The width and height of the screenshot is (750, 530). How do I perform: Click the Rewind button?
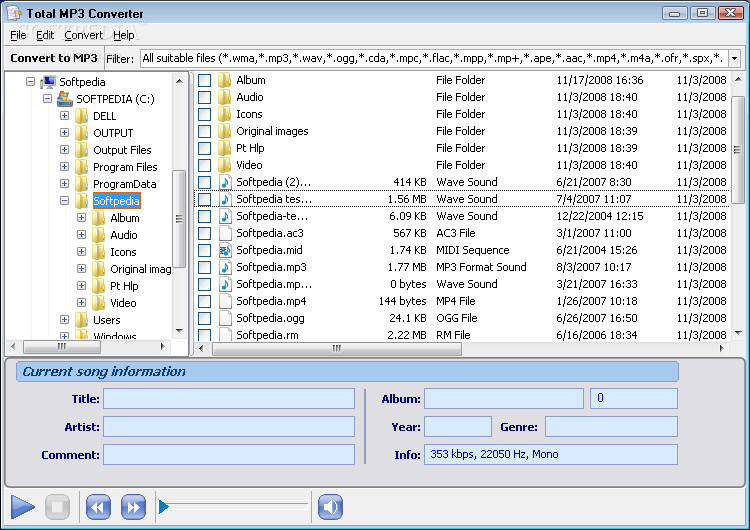point(98,507)
